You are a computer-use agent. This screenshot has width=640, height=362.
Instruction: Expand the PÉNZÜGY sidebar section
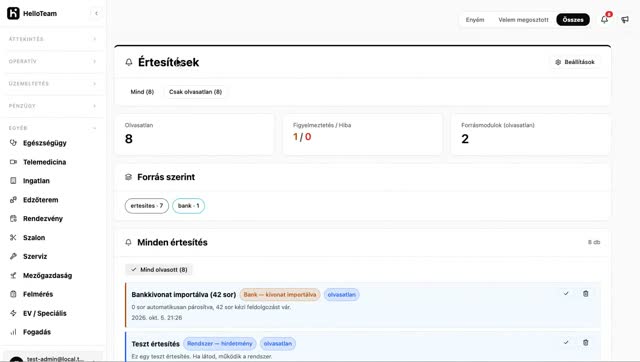52,106
